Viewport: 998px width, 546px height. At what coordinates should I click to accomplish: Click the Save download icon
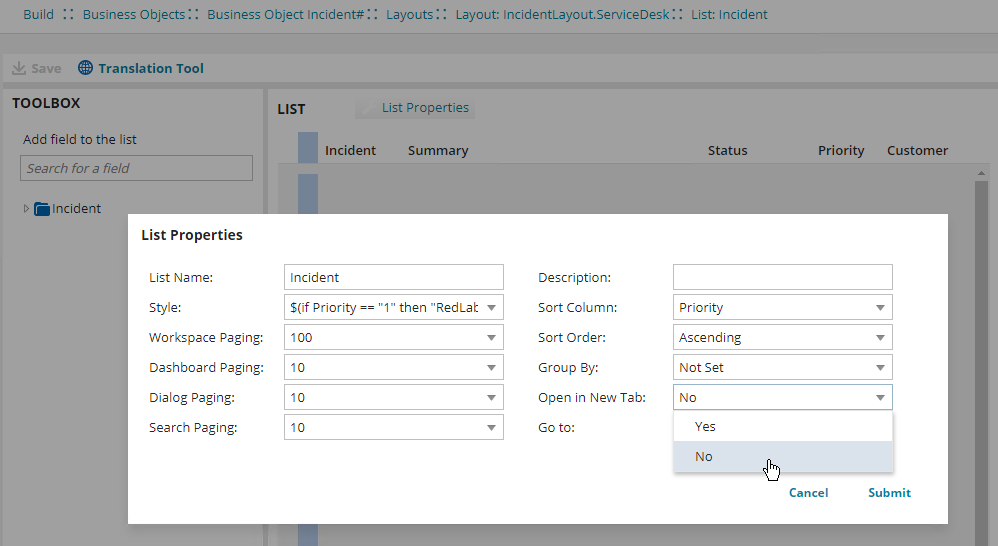pyautogui.click(x=18, y=69)
